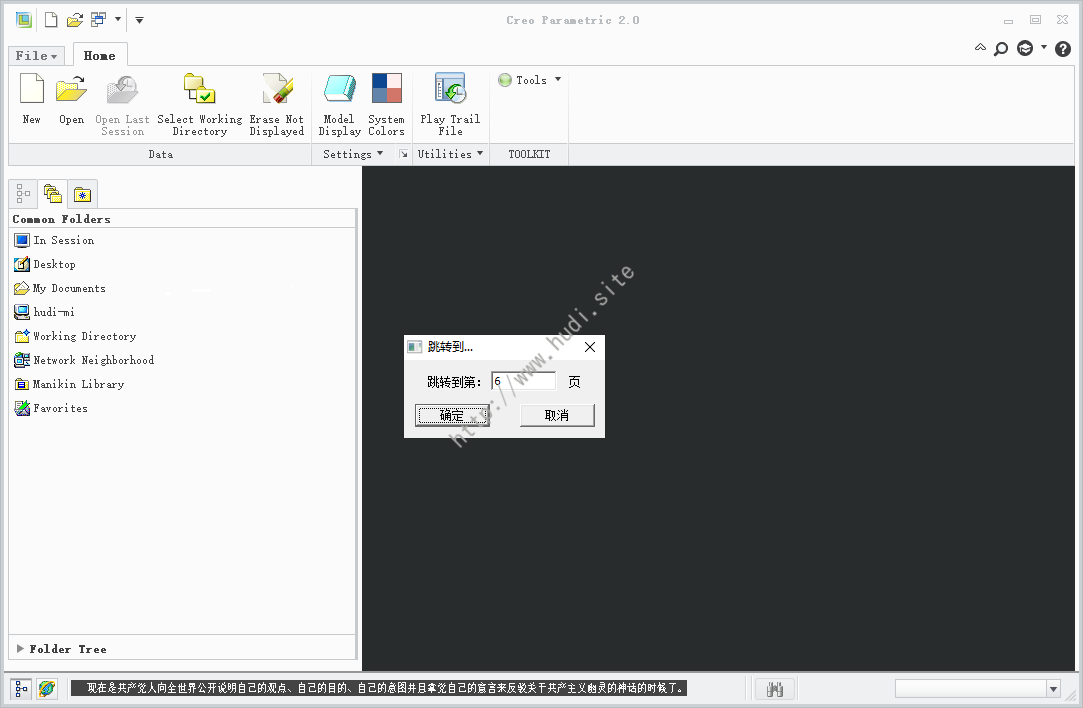This screenshot has width=1083, height=708.
Task: Click quick access Open folder icon
Action: coord(75,20)
